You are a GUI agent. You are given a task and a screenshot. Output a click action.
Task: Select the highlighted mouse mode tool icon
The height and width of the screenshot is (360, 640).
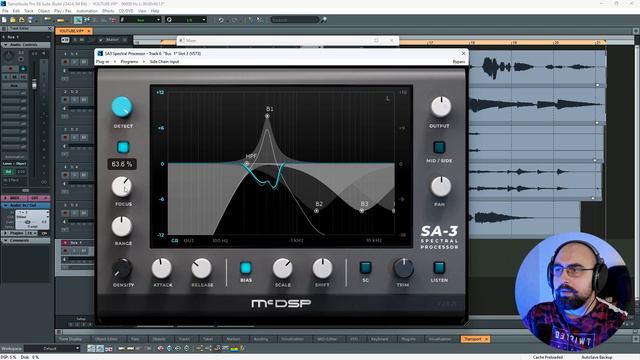[x=78, y=20]
